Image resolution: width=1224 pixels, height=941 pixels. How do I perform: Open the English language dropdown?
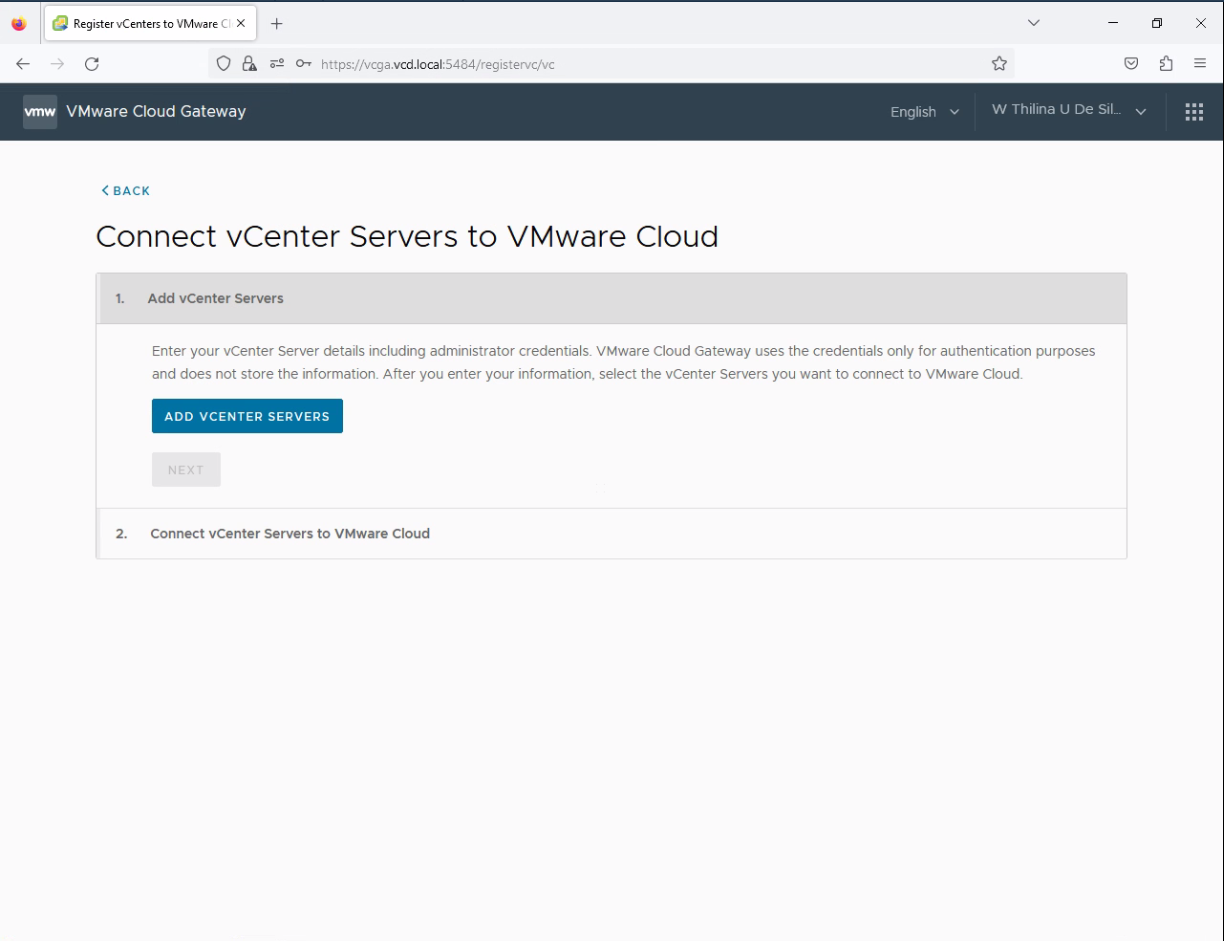click(924, 112)
